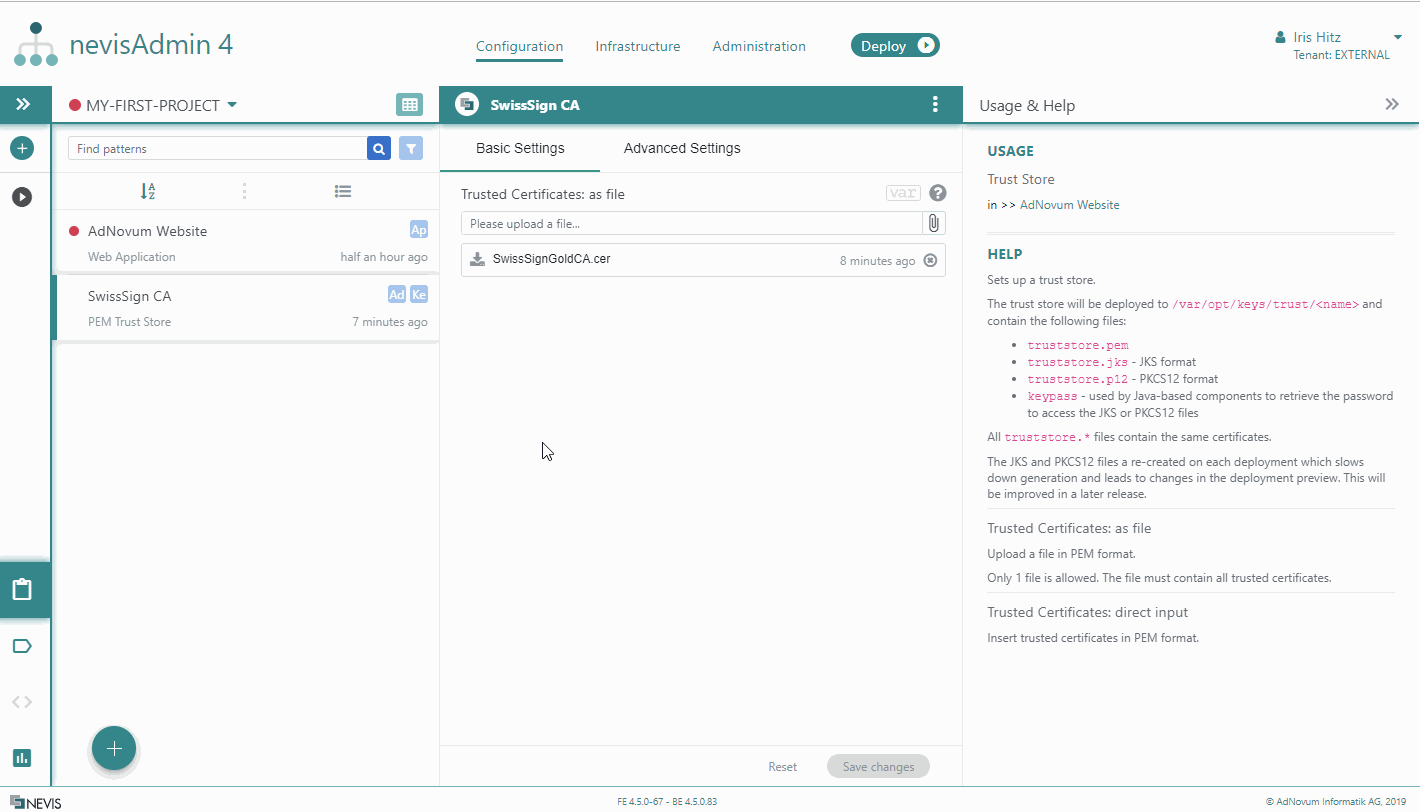This screenshot has height=812, width=1420.
Task: Click the Deploy button
Action: (x=895, y=46)
